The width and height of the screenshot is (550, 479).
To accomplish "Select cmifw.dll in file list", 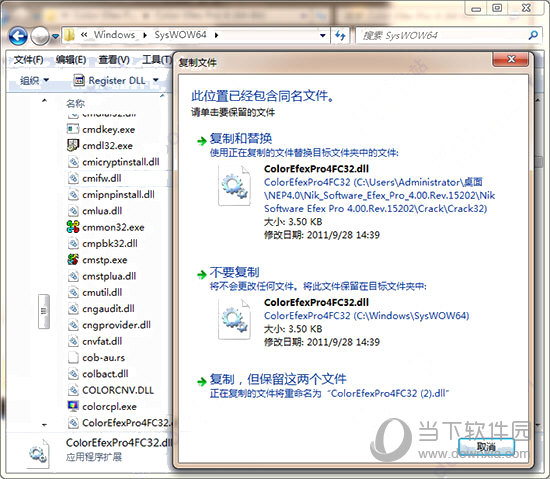I will tap(94, 178).
